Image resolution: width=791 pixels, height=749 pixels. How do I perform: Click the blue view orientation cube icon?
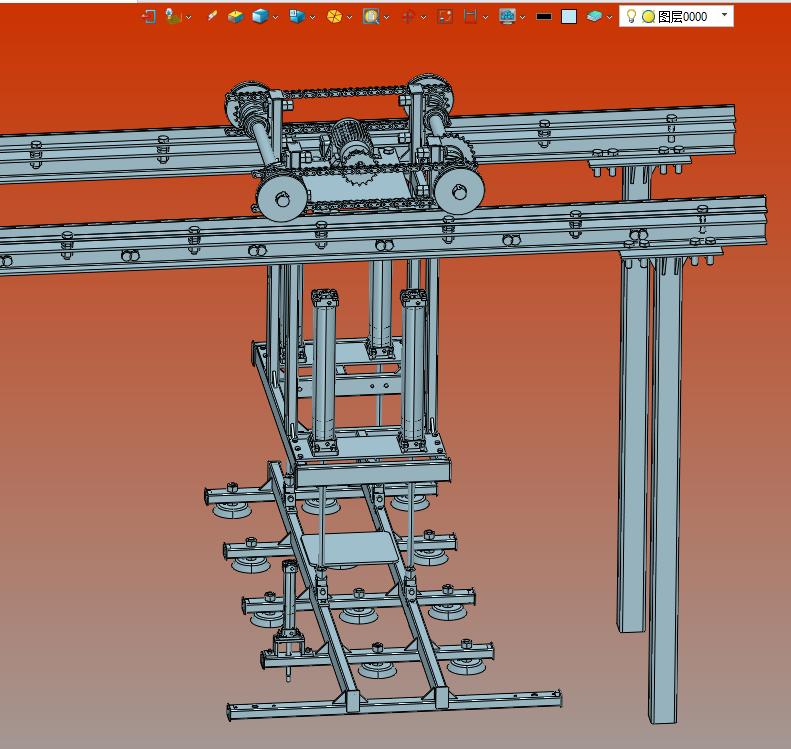pyautogui.click(x=297, y=17)
